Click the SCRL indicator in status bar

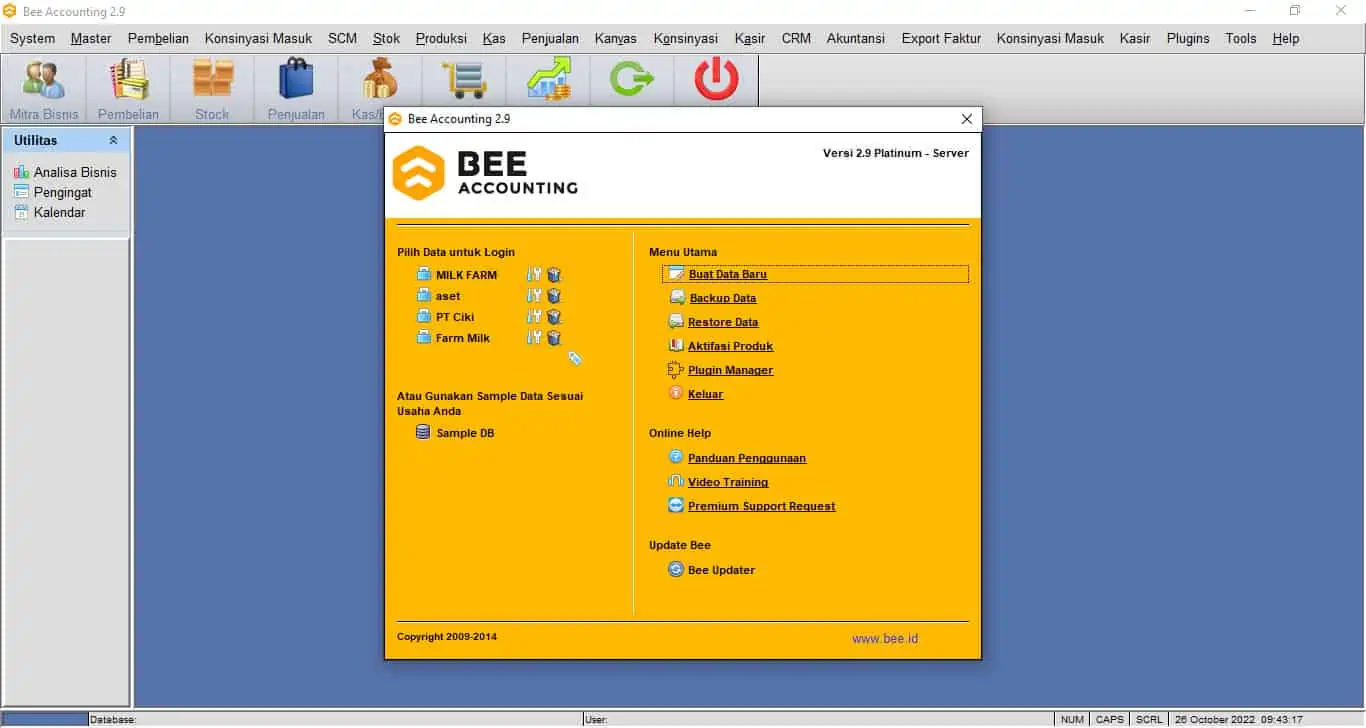click(1149, 719)
